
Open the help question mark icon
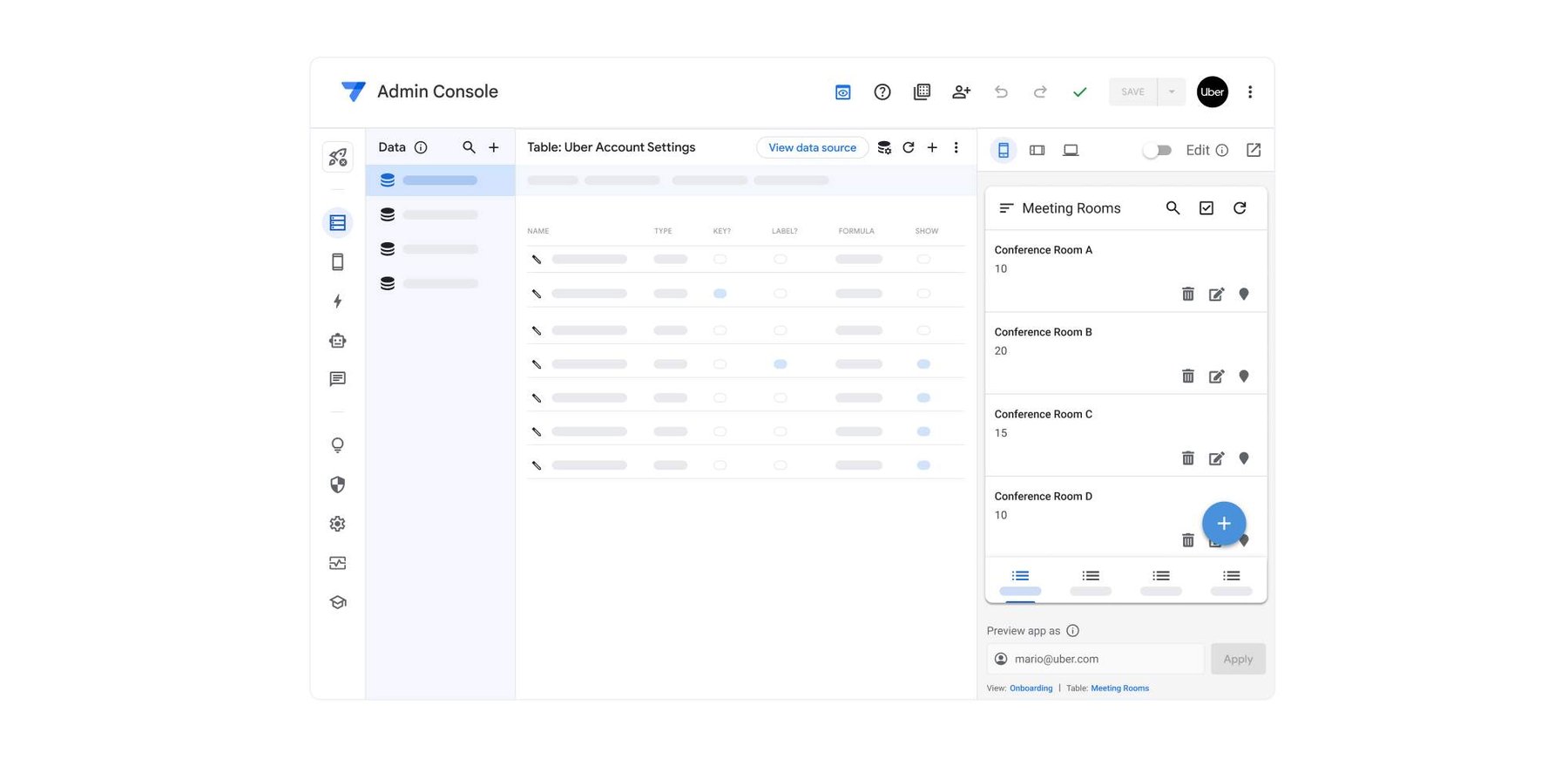pyautogui.click(x=882, y=92)
